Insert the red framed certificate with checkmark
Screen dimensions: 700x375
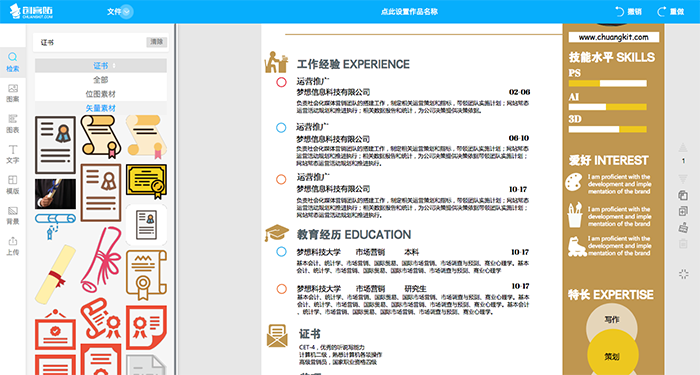(55, 329)
